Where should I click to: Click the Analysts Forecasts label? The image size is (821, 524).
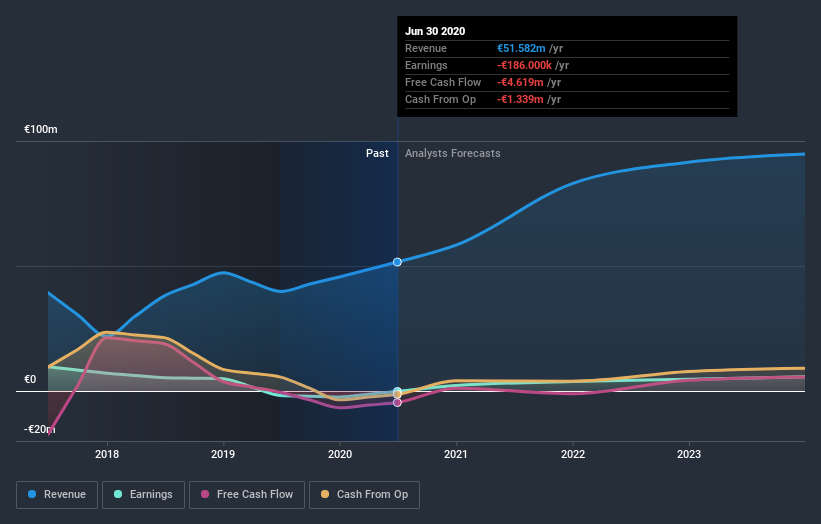click(452, 153)
